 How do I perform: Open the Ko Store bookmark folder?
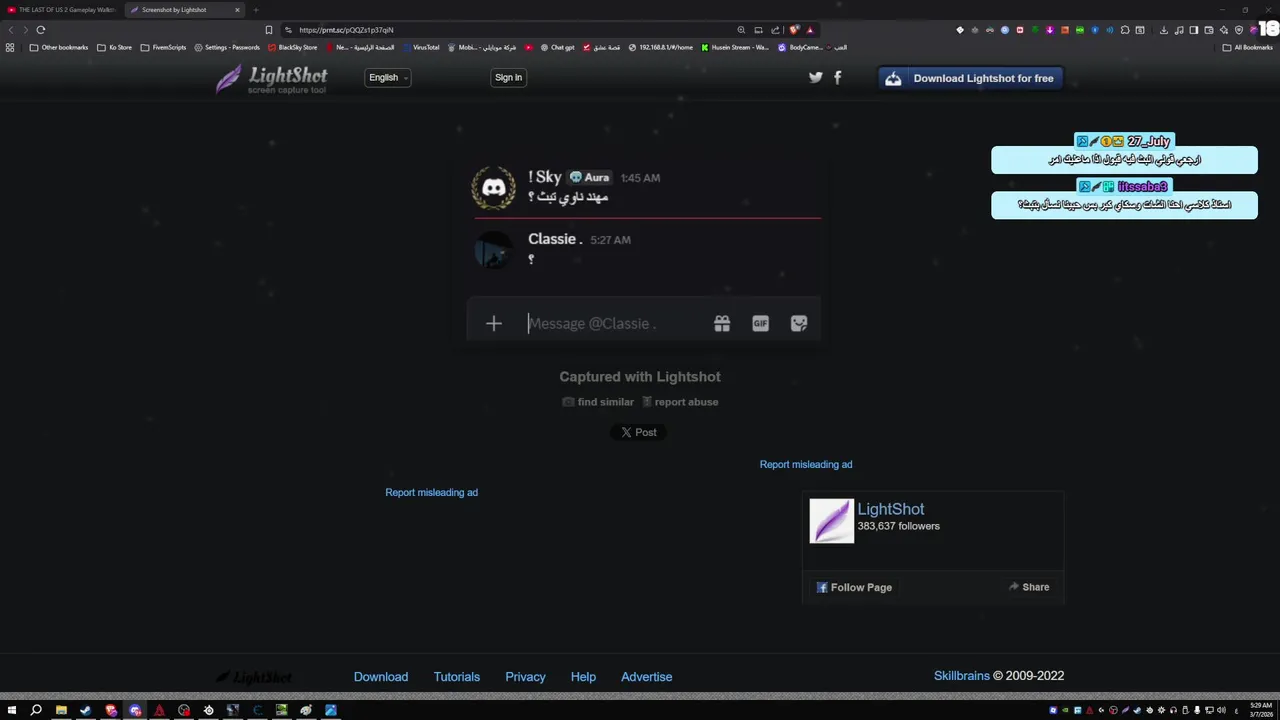(x=115, y=47)
